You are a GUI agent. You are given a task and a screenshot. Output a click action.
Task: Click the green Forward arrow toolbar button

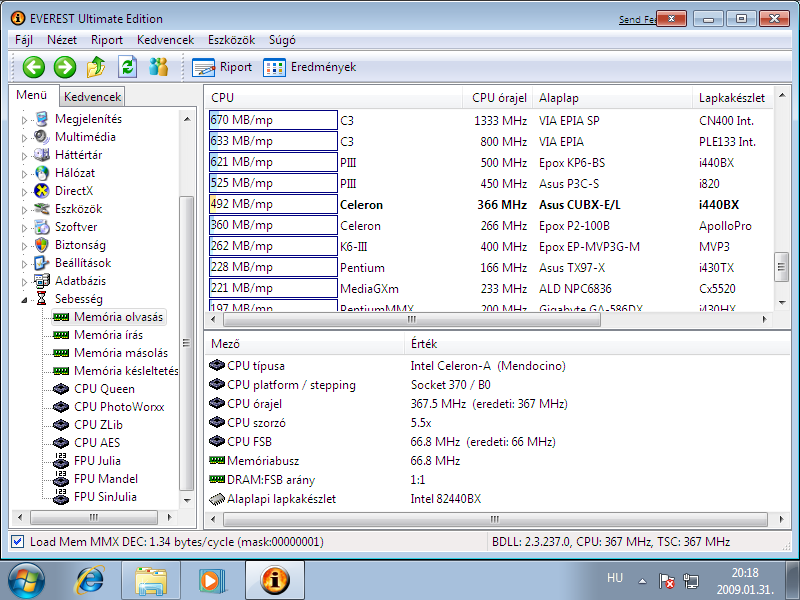(65, 67)
